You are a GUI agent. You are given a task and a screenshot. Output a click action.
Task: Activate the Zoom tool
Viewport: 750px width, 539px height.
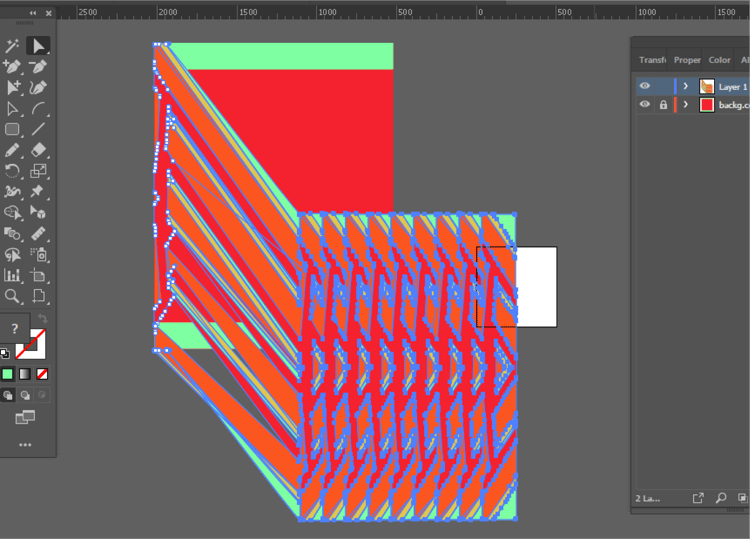pos(12,297)
